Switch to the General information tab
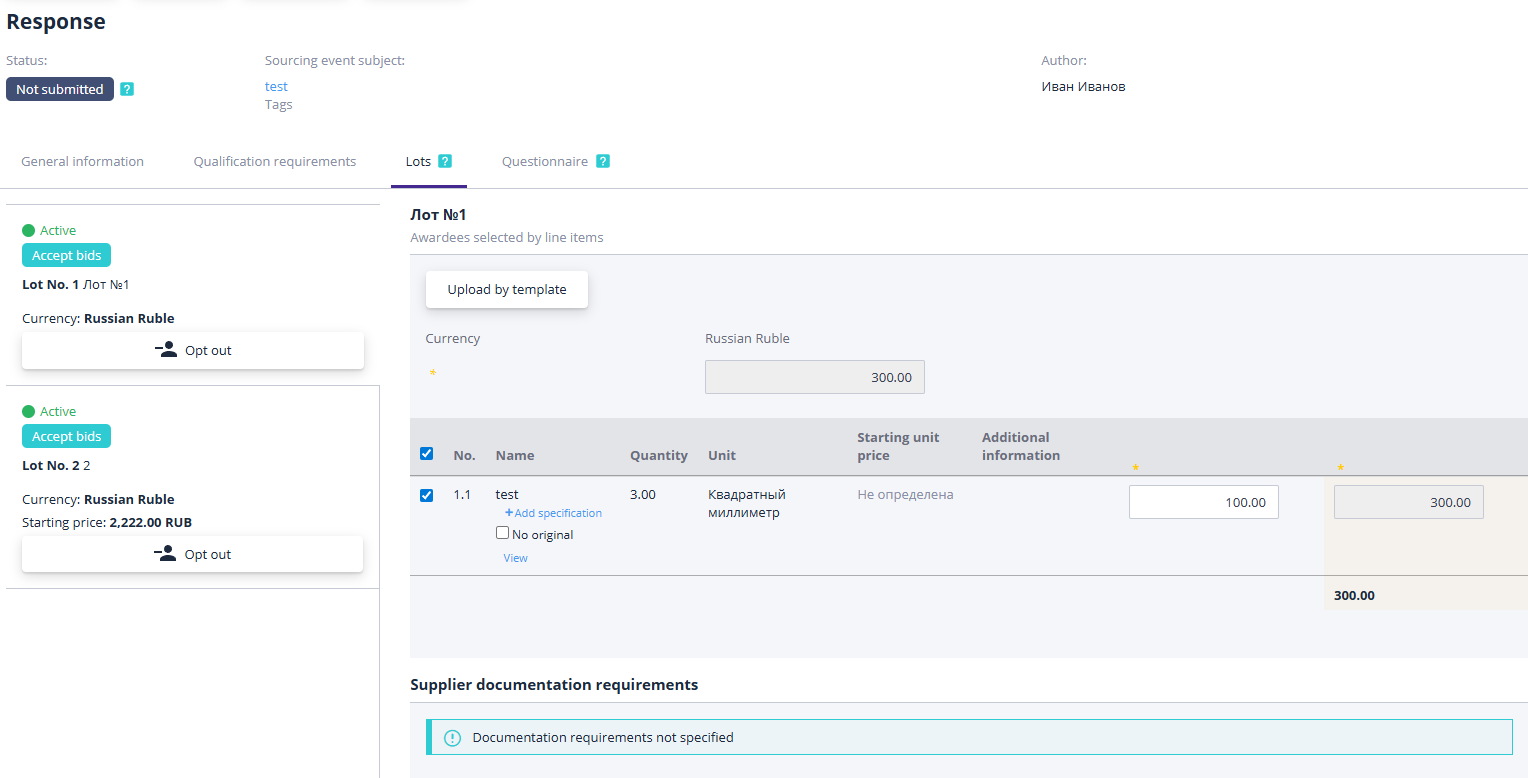The height and width of the screenshot is (778, 1528). [x=82, y=160]
